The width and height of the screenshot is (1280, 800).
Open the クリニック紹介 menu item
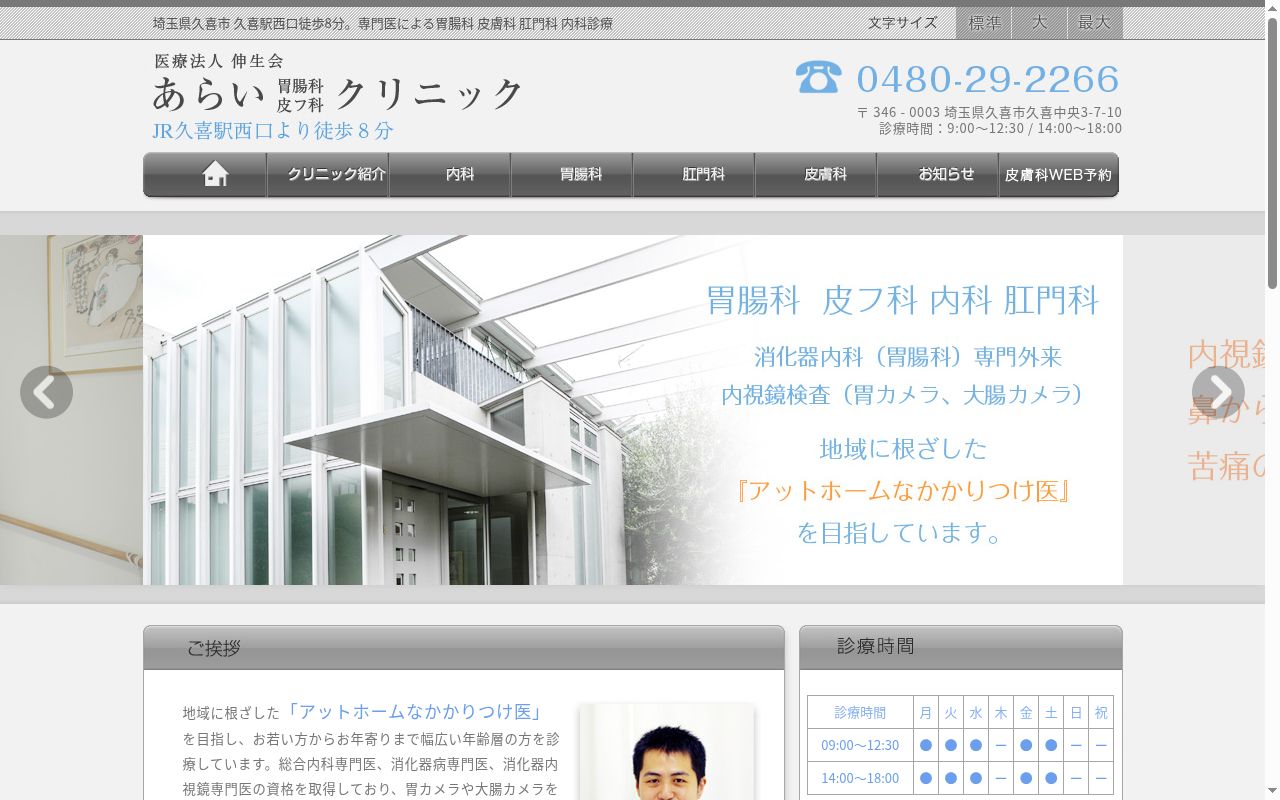pyautogui.click(x=328, y=174)
